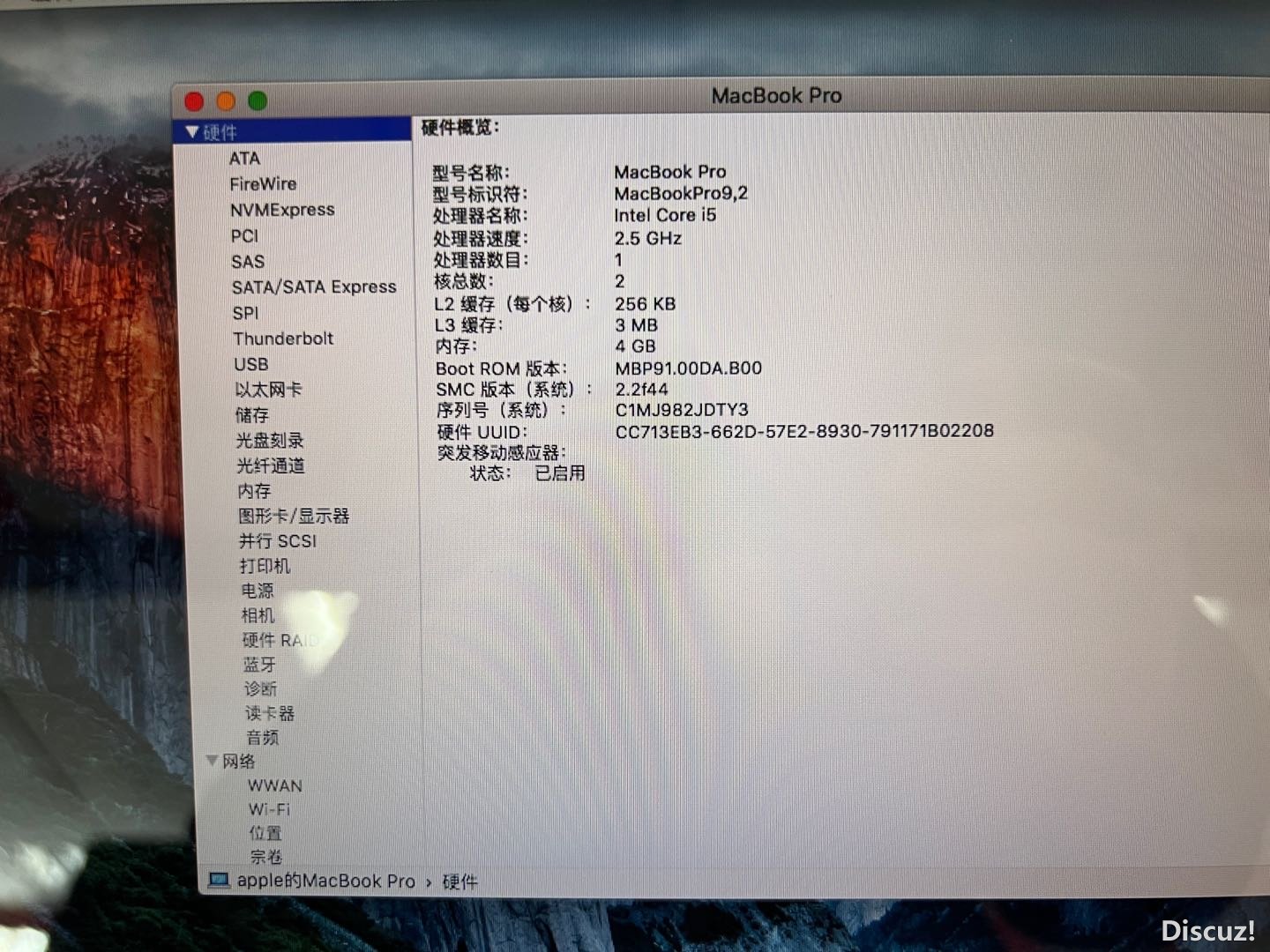The image size is (1270, 952).
Task: Select SATA/SATA Express entry
Action: pos(314,287)
